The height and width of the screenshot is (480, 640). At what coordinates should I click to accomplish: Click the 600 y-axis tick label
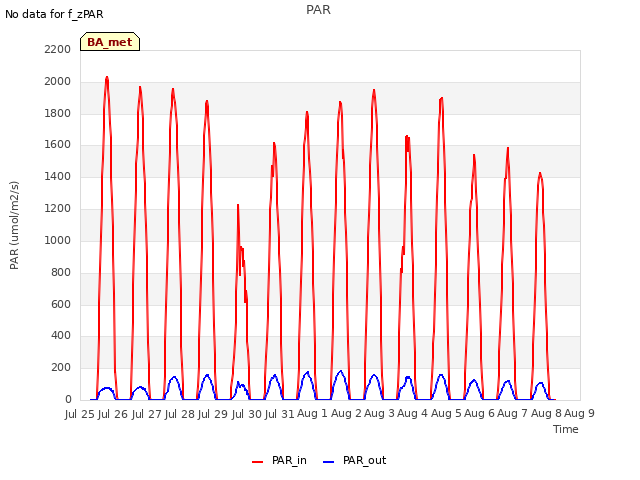61,304
